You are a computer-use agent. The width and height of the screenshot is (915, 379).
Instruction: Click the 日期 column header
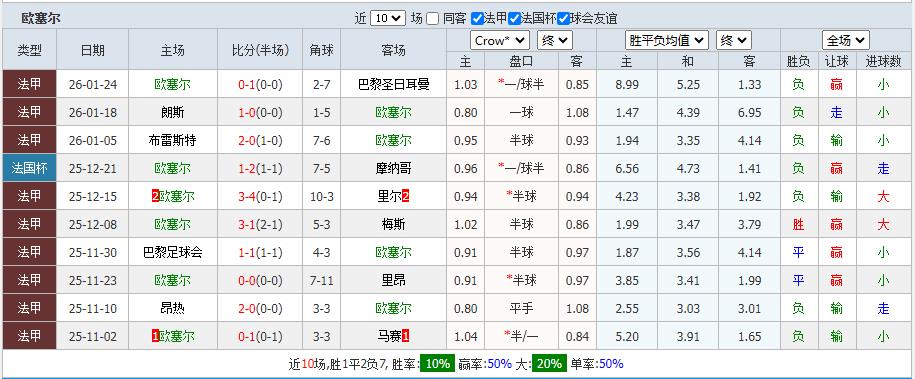click(93, 50)
